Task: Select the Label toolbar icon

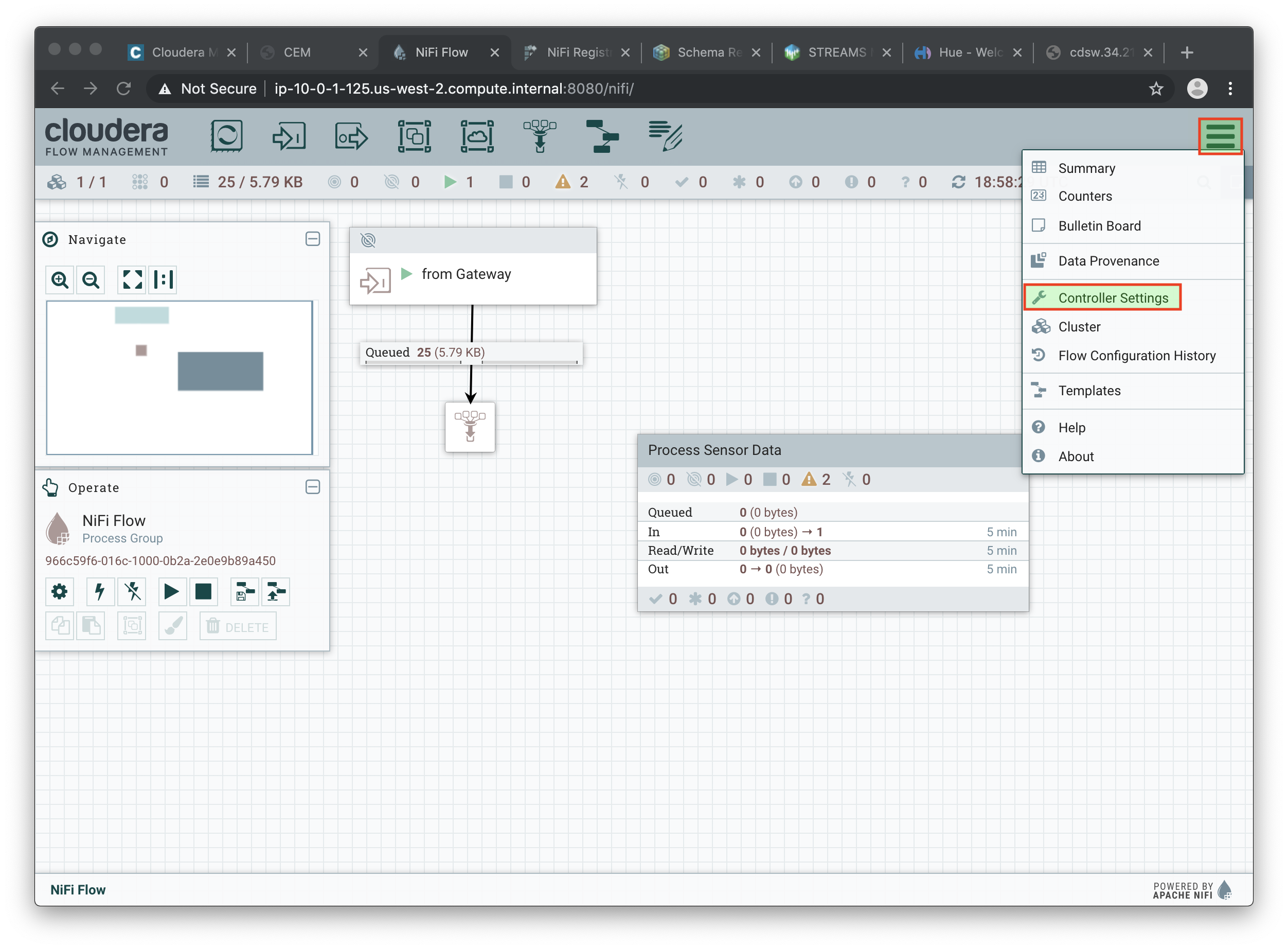Action: (665, 136)
